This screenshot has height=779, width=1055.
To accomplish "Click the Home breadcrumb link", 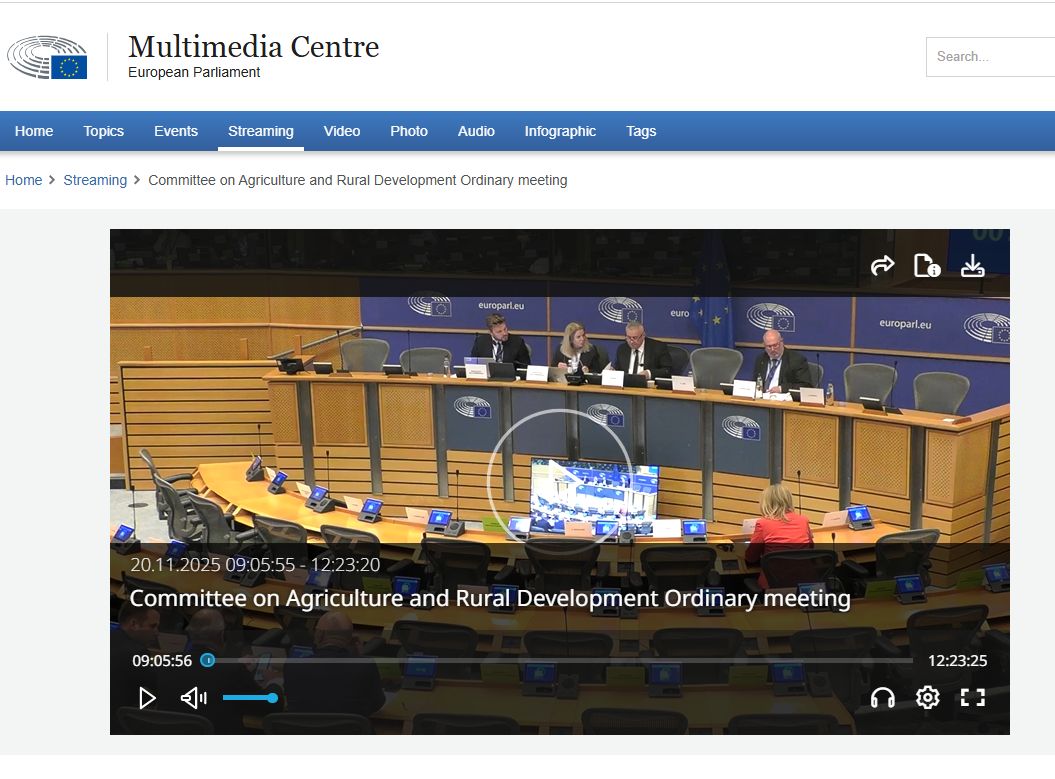I will click(24, 180).
